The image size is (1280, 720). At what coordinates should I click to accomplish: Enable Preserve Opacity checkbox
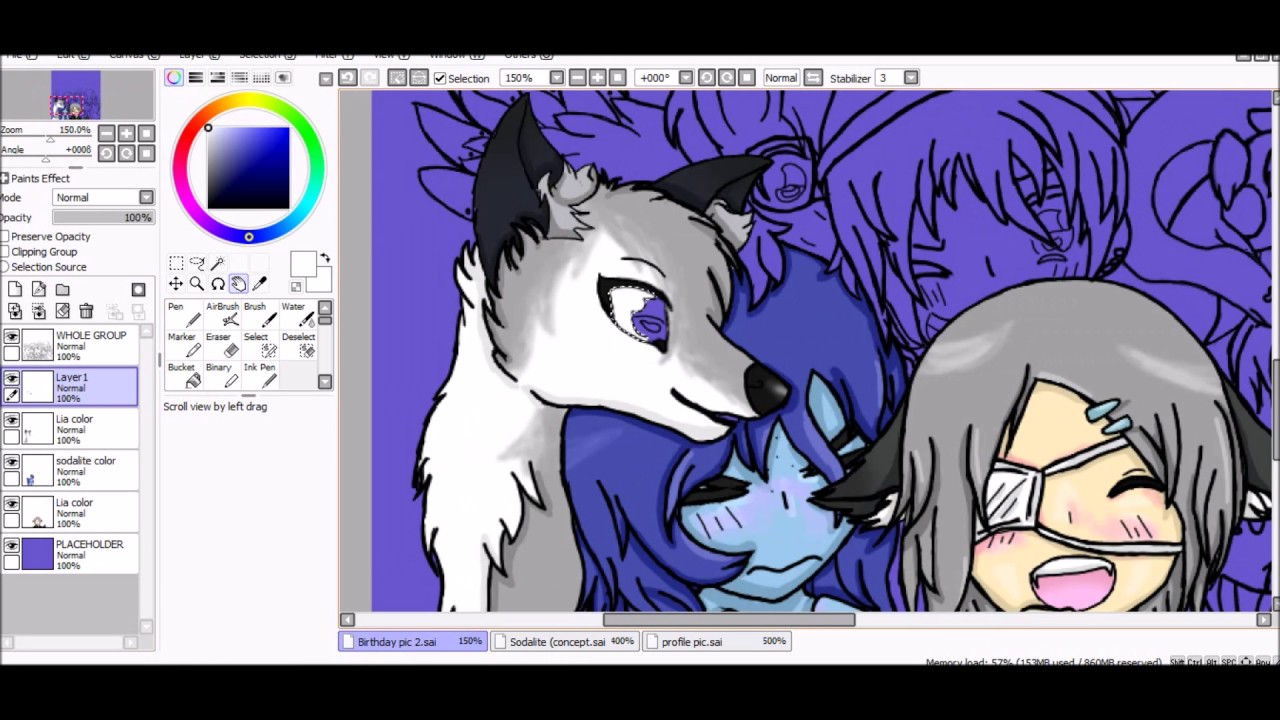(5, 237)
